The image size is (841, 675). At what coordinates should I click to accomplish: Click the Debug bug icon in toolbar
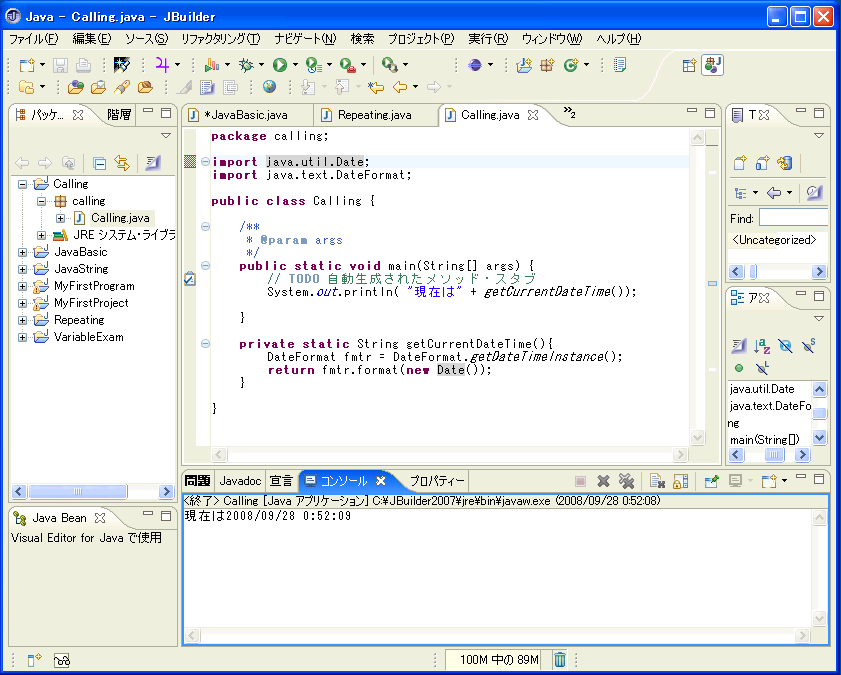pos(246,65)
